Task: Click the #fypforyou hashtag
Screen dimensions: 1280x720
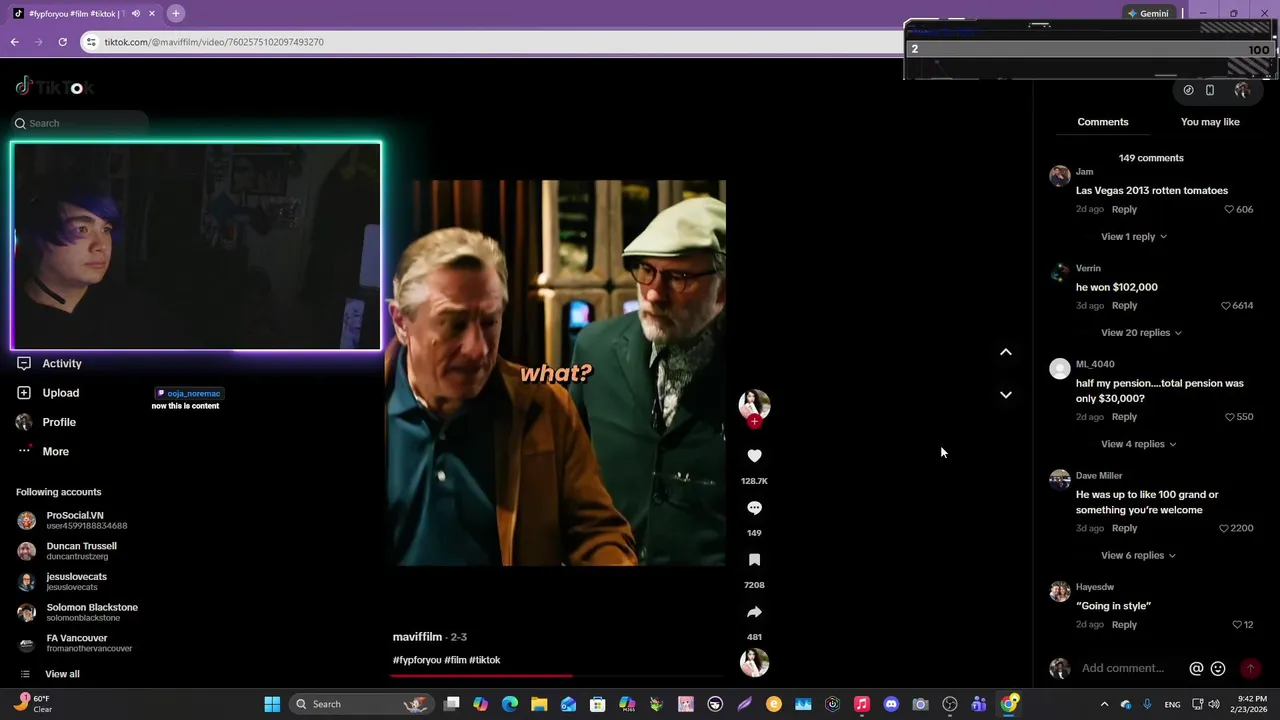Action: tap(417, 660)
